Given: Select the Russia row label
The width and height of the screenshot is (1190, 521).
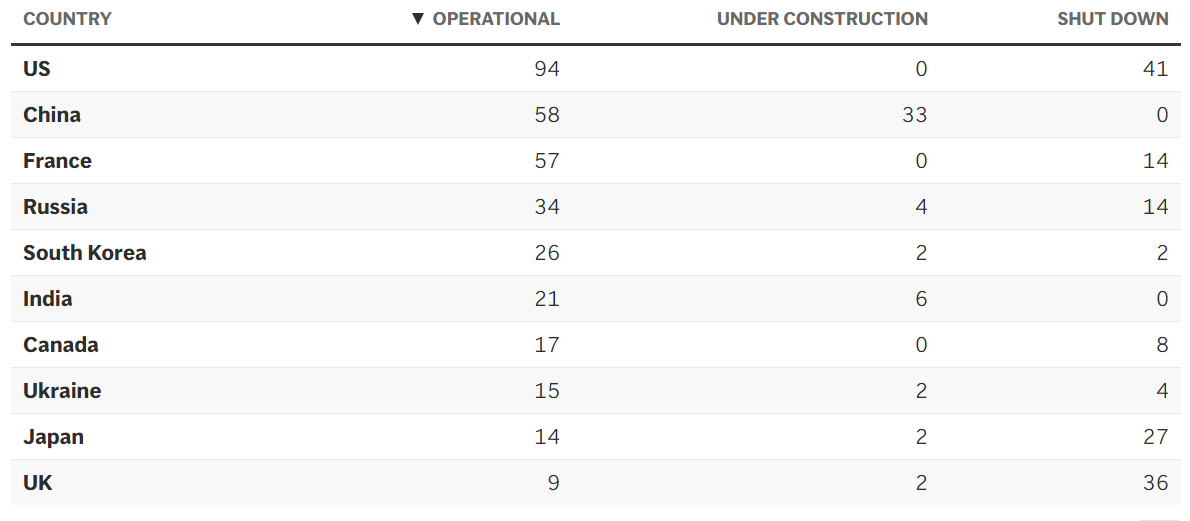Looking at the screenshot, I should point(55,207).
